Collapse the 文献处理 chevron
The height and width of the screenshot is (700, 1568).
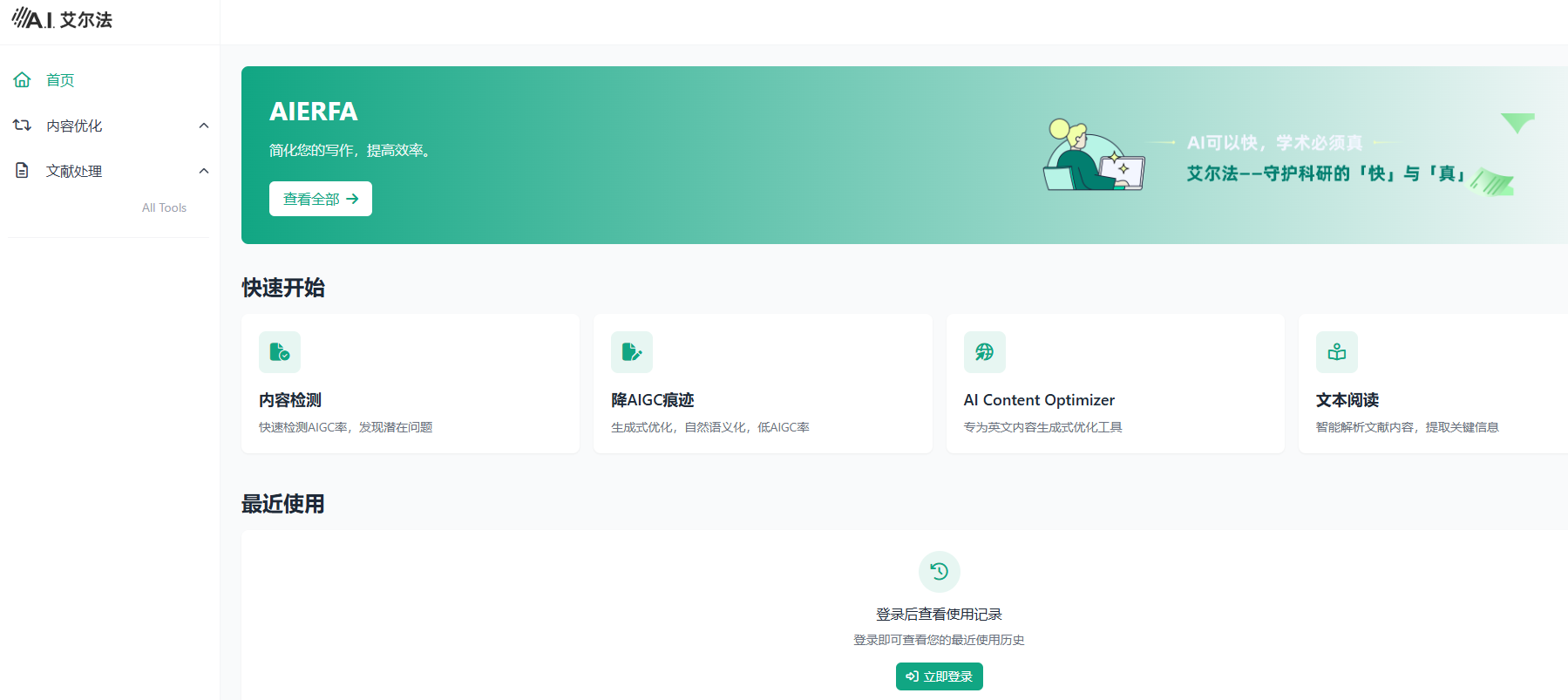coord(204,171)
